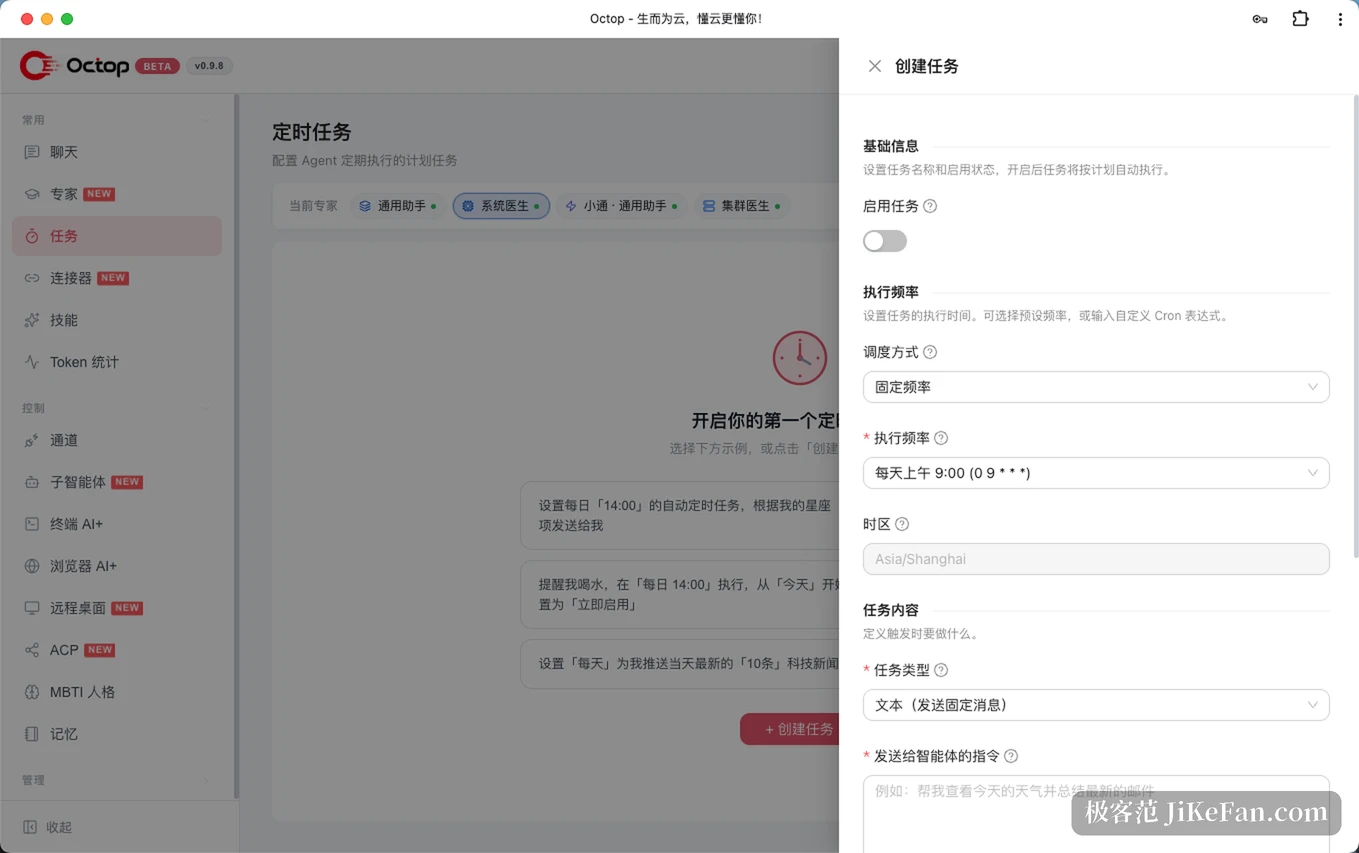Open 聊天 in the sidebar
Screen dimensions: 1359x853
coord(117,152)
